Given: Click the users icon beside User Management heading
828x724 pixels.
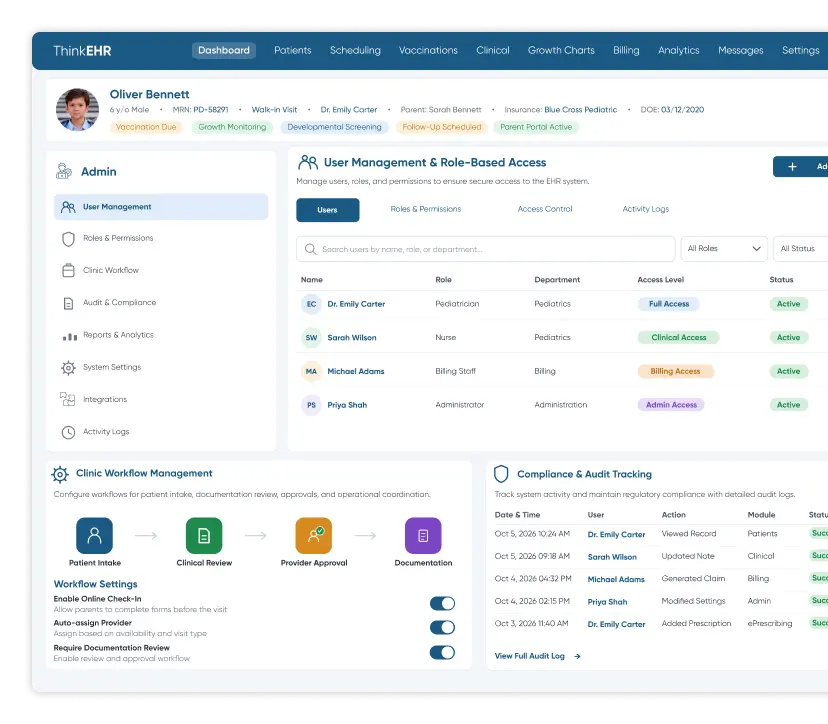Looking at the screenshot, I should coord(308,162).
